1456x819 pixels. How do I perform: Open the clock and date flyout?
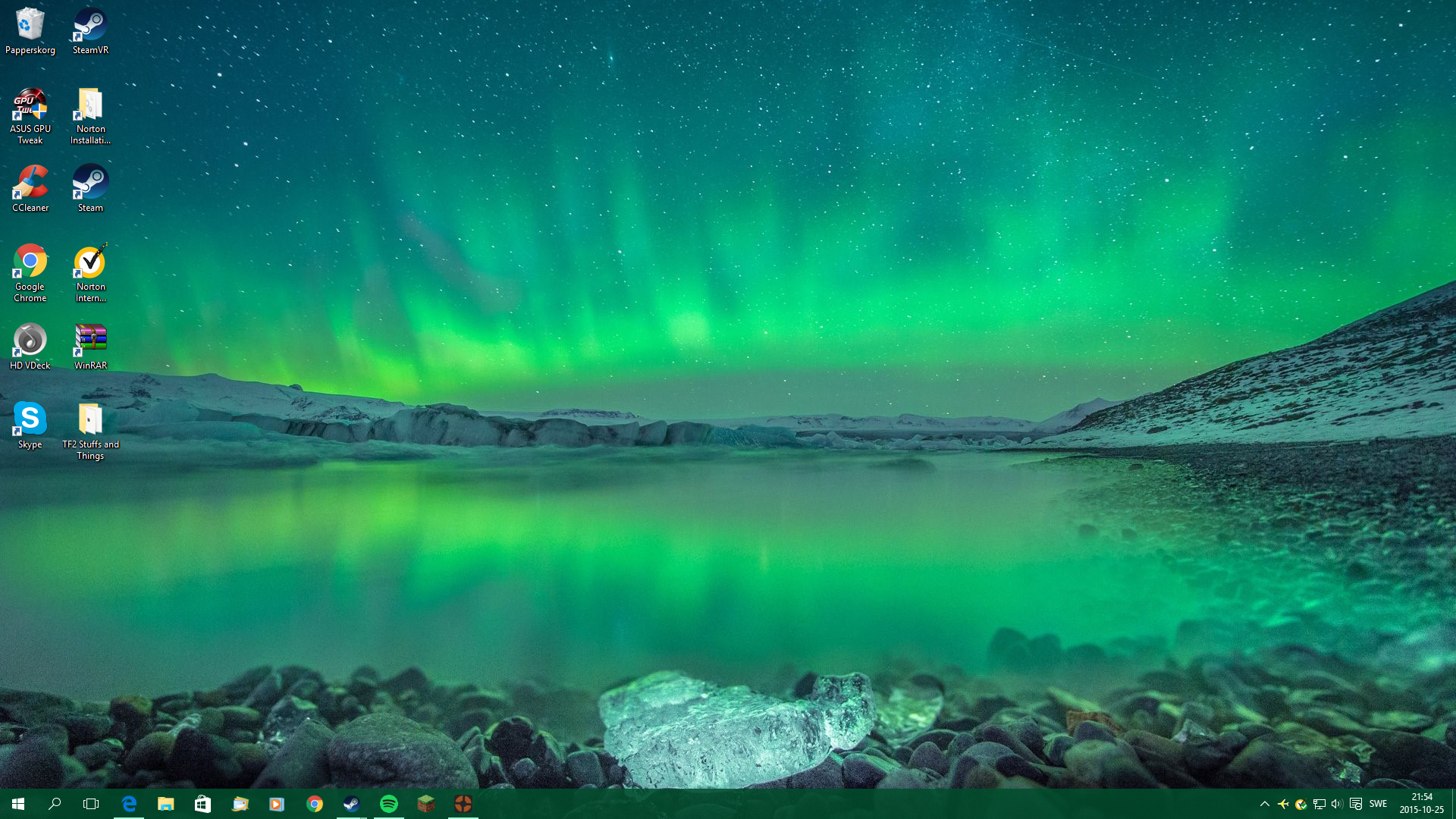pos(1421,804)
